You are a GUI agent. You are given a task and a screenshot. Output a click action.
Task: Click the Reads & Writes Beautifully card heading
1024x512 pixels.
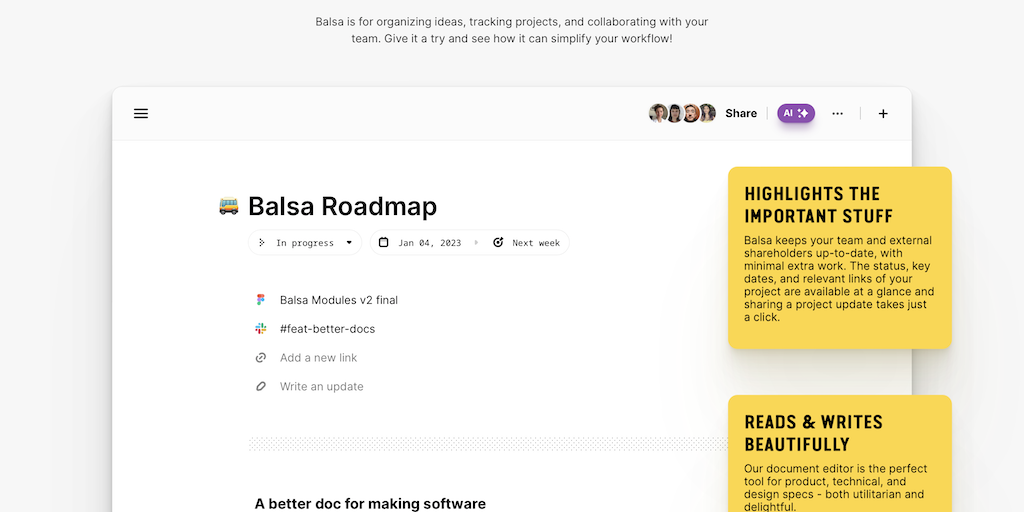click(x=813, y=433)
